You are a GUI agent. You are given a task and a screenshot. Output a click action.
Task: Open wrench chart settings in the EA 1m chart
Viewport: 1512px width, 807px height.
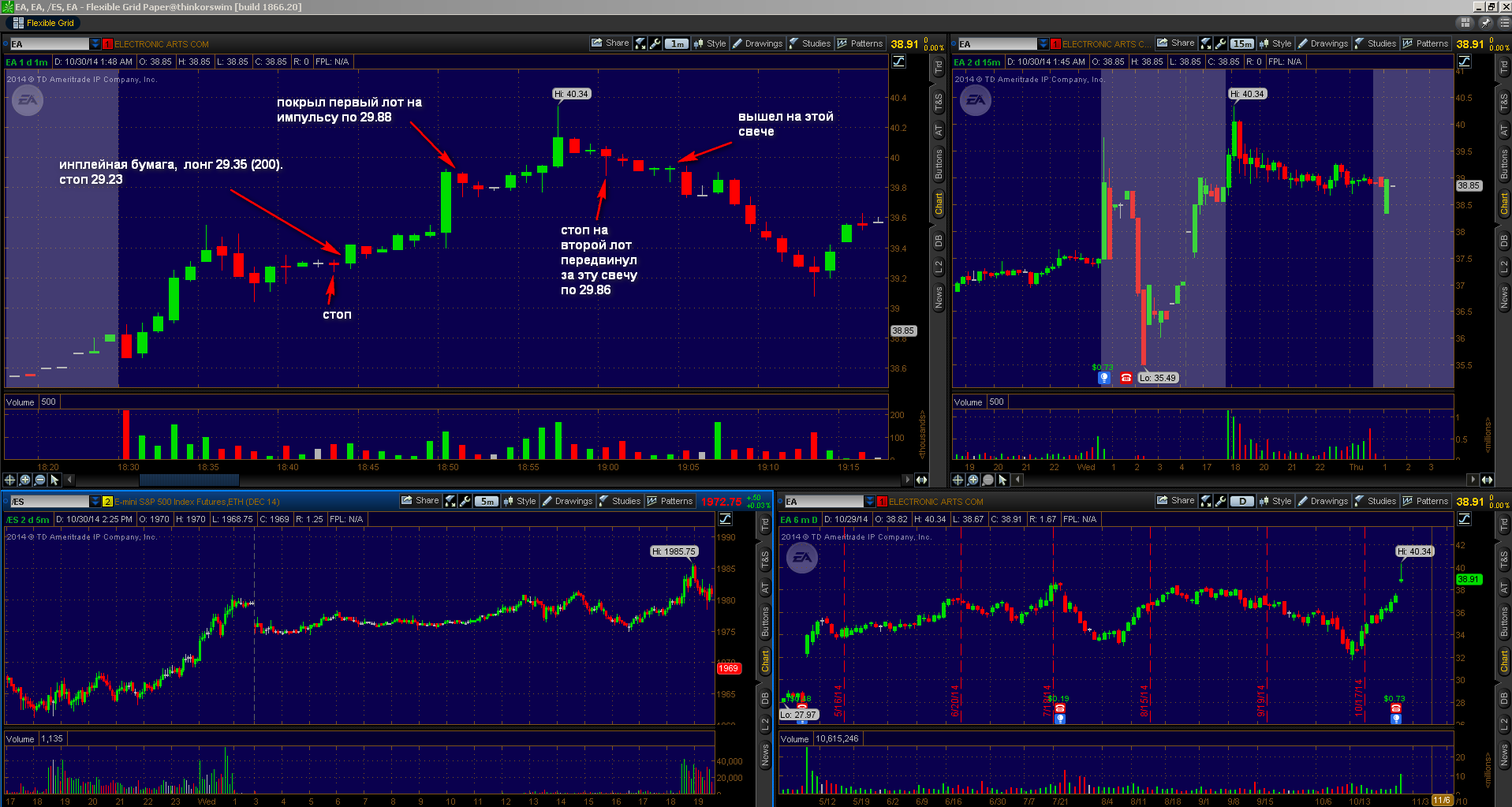(x=655, y=43)
